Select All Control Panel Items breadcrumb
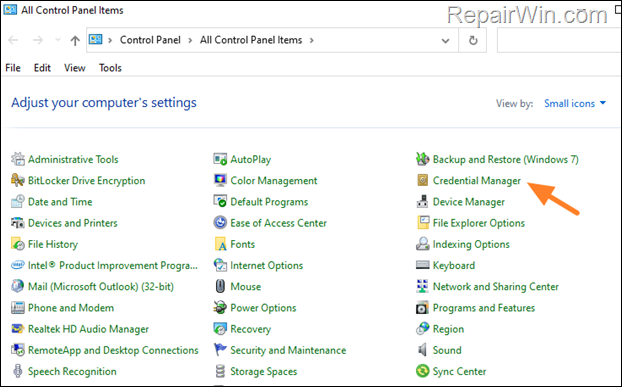 [x=251, y=40]
